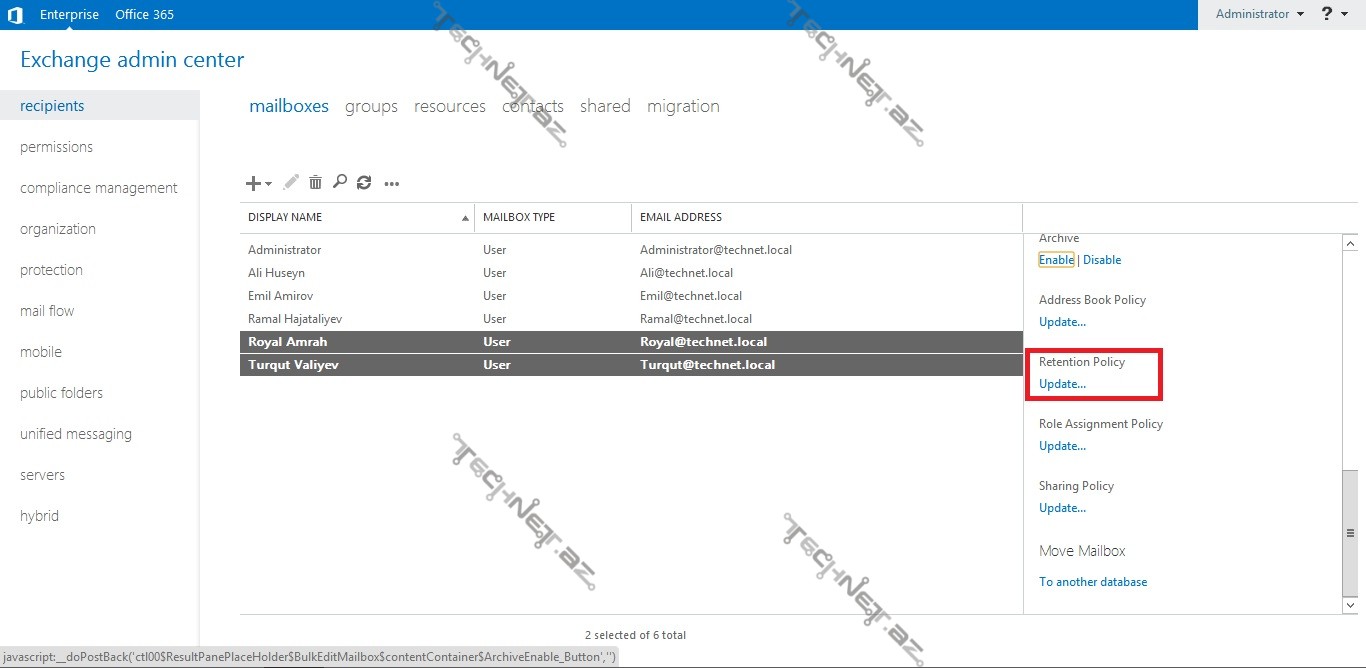Click the Office logo icon at top left
Image resolution: width=1366 pixels, height=668 pixels.
pos(15,15)
